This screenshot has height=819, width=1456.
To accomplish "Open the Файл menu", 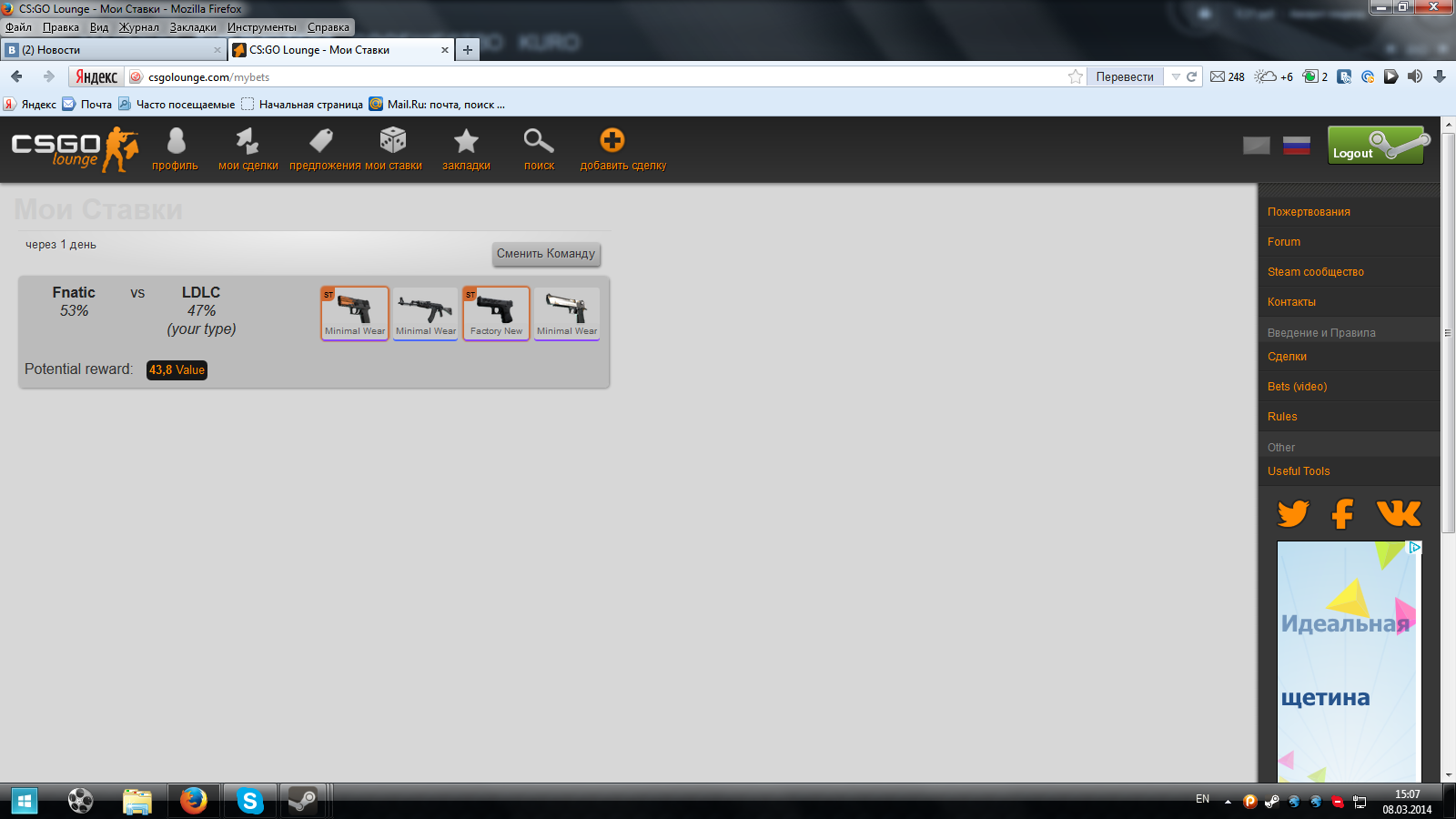I will tap(18, 27).
